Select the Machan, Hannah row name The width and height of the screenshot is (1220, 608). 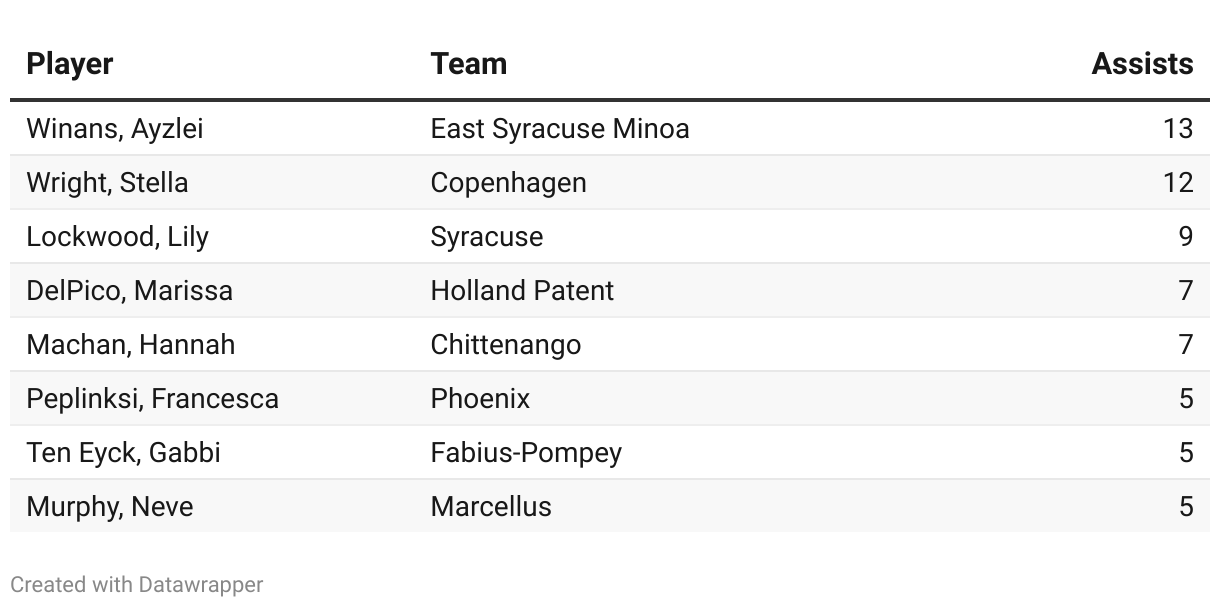[130, 345]
